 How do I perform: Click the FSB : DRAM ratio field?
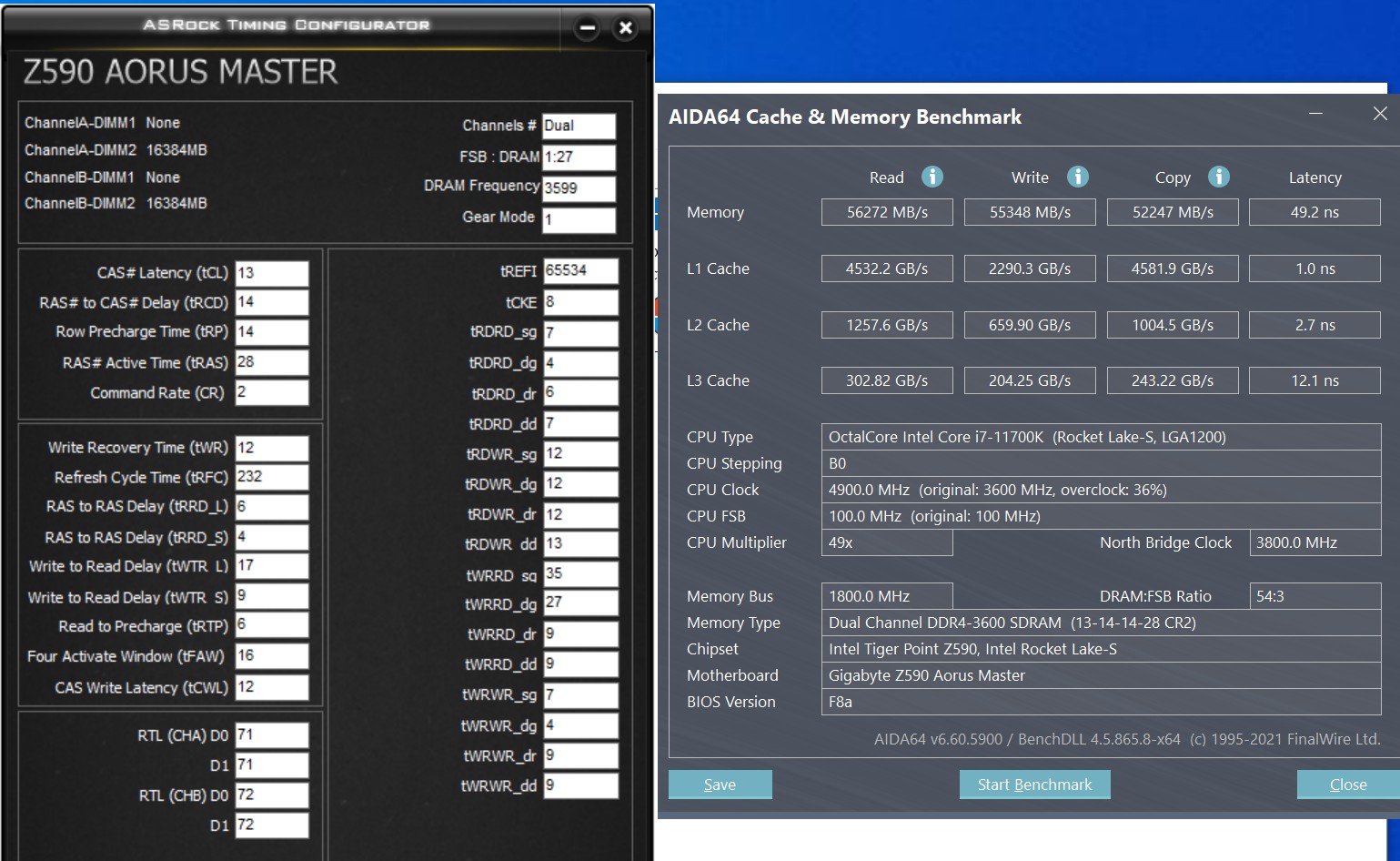click(579, 157)
